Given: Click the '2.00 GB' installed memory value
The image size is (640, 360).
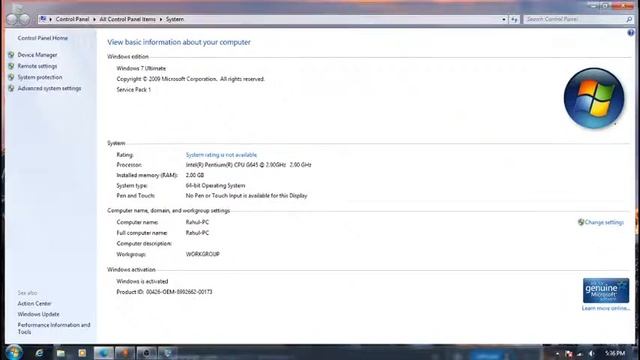Looking at the screenshot, I should click(x=195, y=175).
